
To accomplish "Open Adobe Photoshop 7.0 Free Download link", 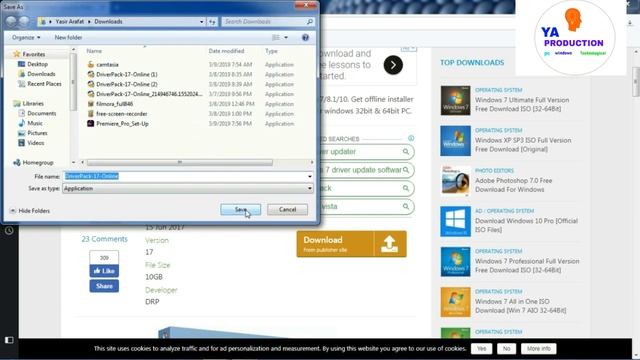I will [x=513, y=185].
